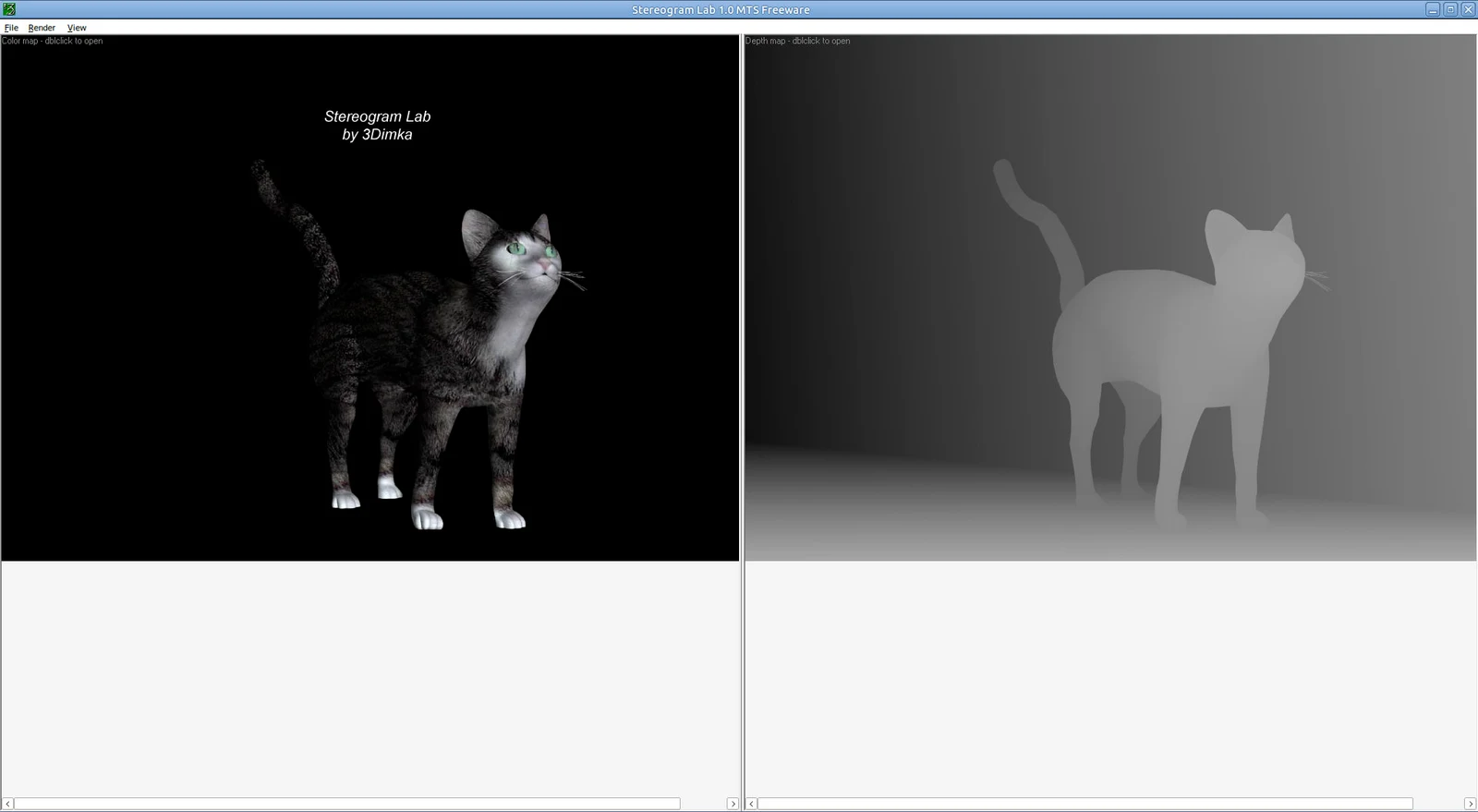Screen dimensions: 1478x812
Task: Click right arrow of depth map panel scrollbar
Action: coord(1470,804)
